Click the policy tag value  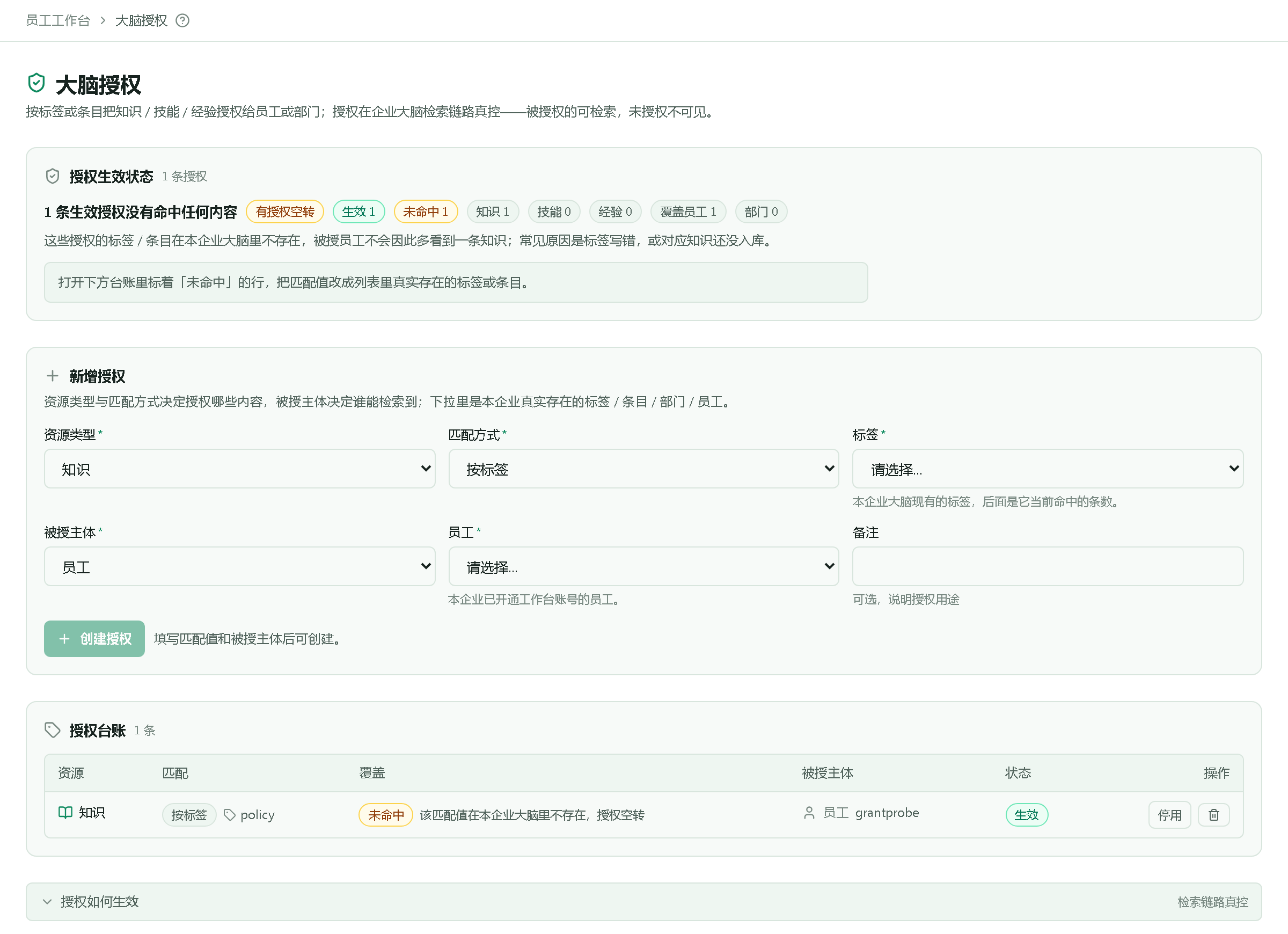pyautogui.click(x=257, y=815)
